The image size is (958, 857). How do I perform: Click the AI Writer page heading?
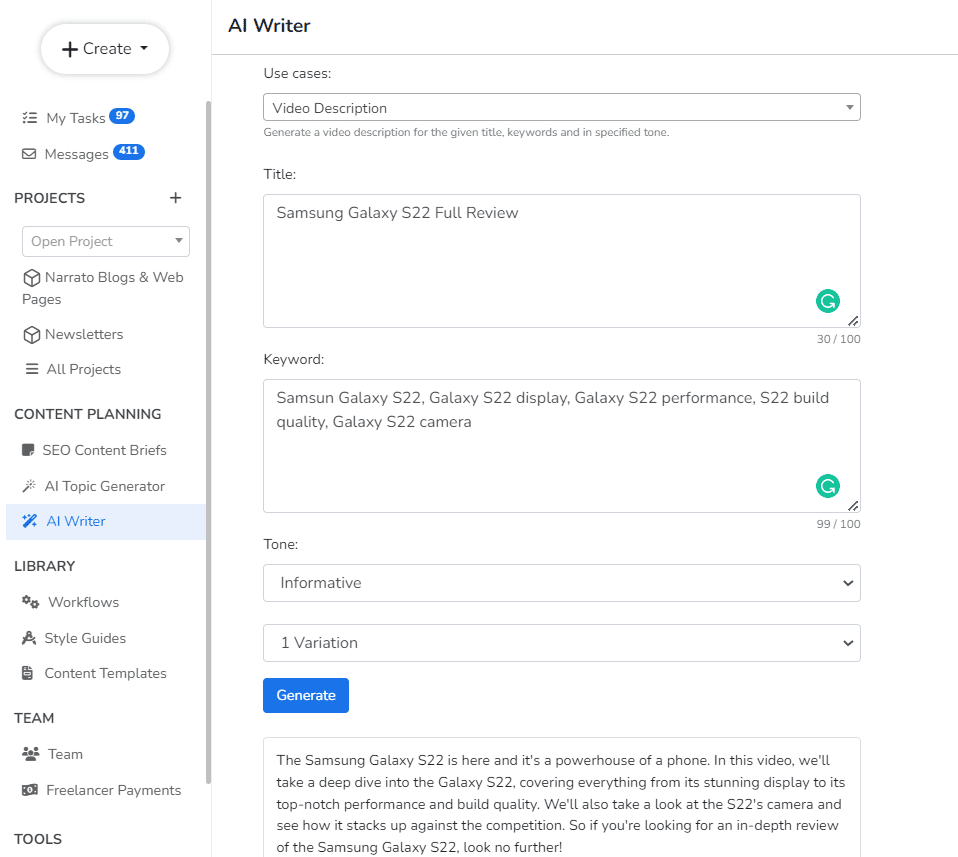tap(269, 26)
